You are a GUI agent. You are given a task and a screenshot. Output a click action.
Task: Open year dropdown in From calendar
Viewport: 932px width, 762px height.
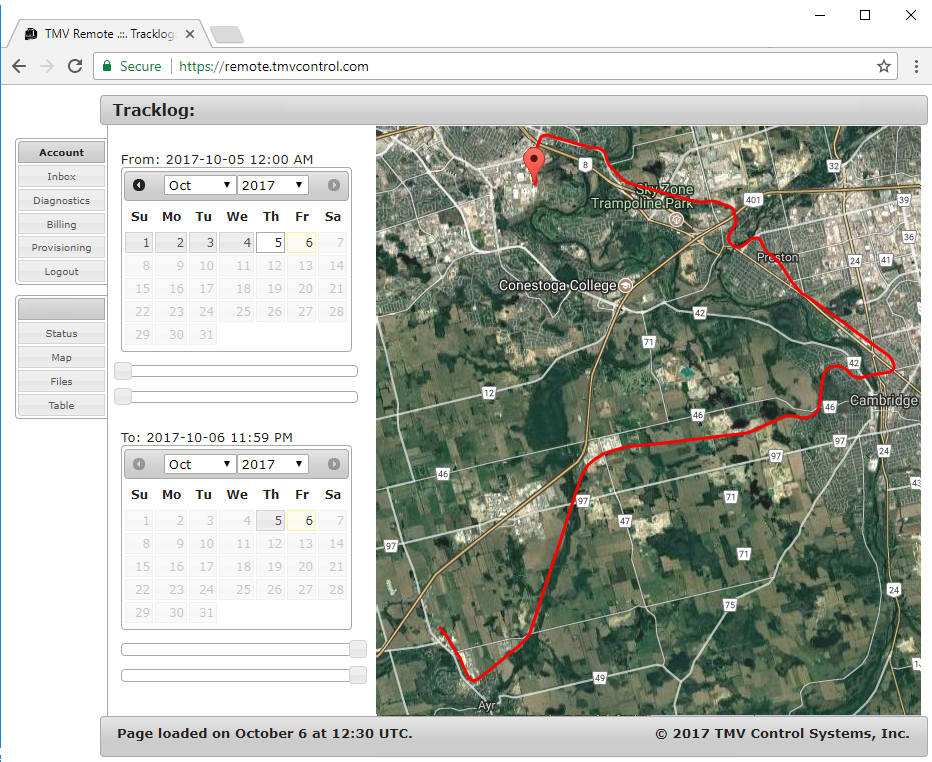point(273,185)
